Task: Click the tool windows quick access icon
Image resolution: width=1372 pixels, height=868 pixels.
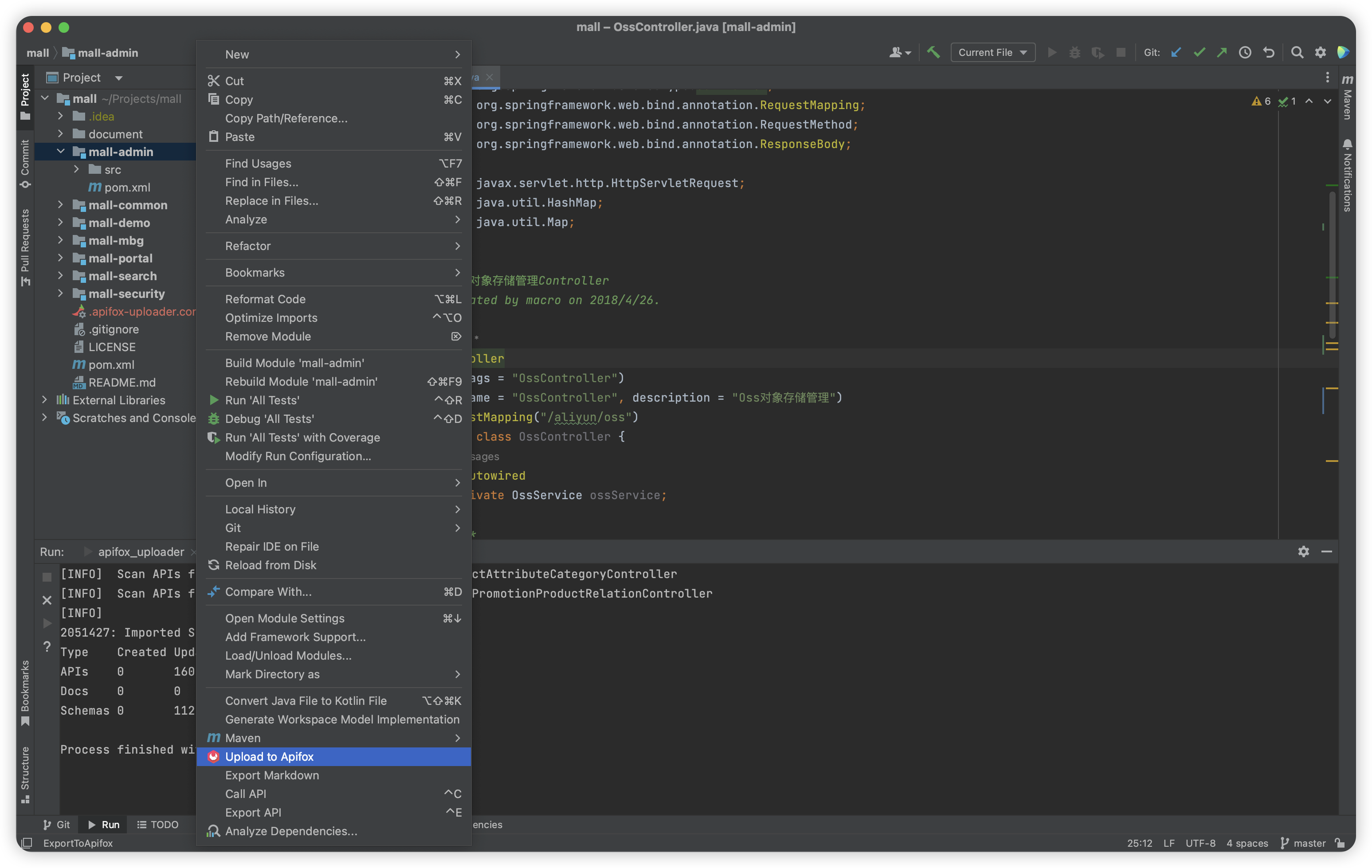Action: (x=26, y=843)
